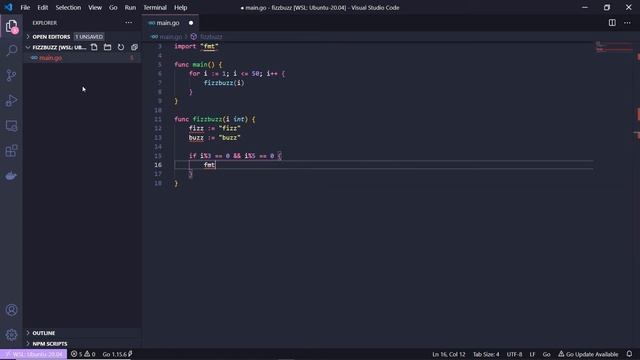Open the Explorer view in activity bar
This screenshot has height=360, width=640.
11,27
